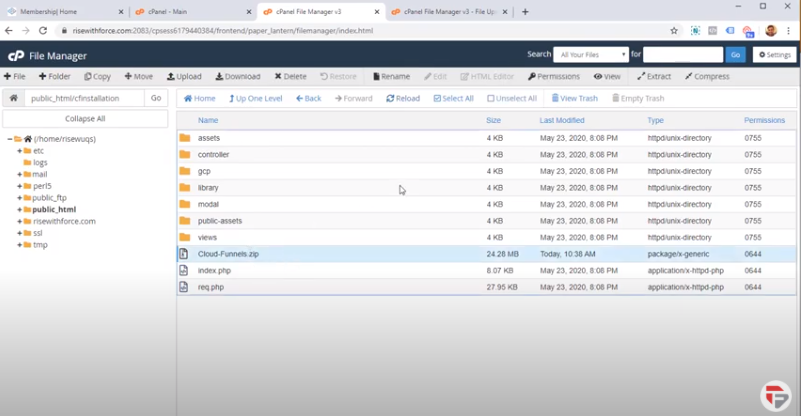Collapse the /home/risewuqs root node

coord(10,139)
